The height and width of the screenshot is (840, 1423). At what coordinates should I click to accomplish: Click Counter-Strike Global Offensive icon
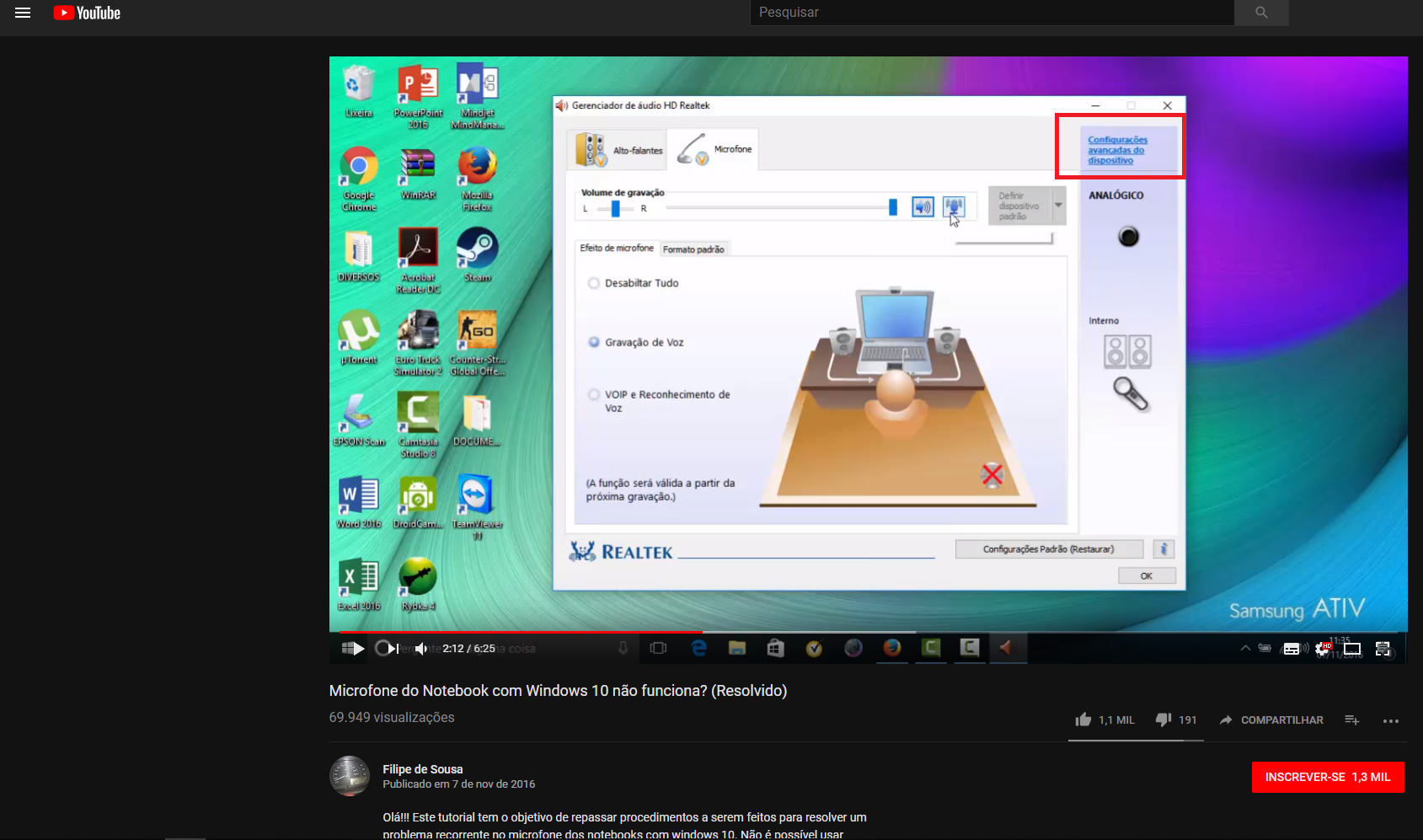pyautogui.click(x=478, y=342)
